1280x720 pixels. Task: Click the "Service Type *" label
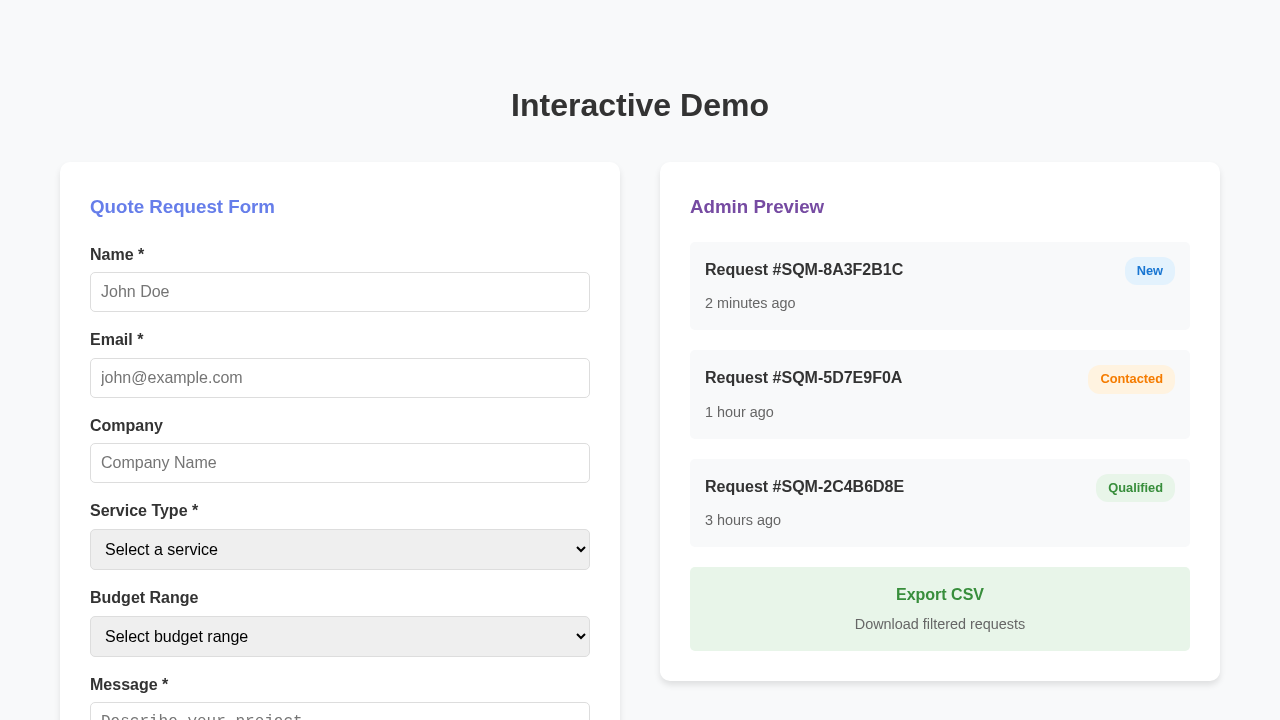(x=144, y=511)
